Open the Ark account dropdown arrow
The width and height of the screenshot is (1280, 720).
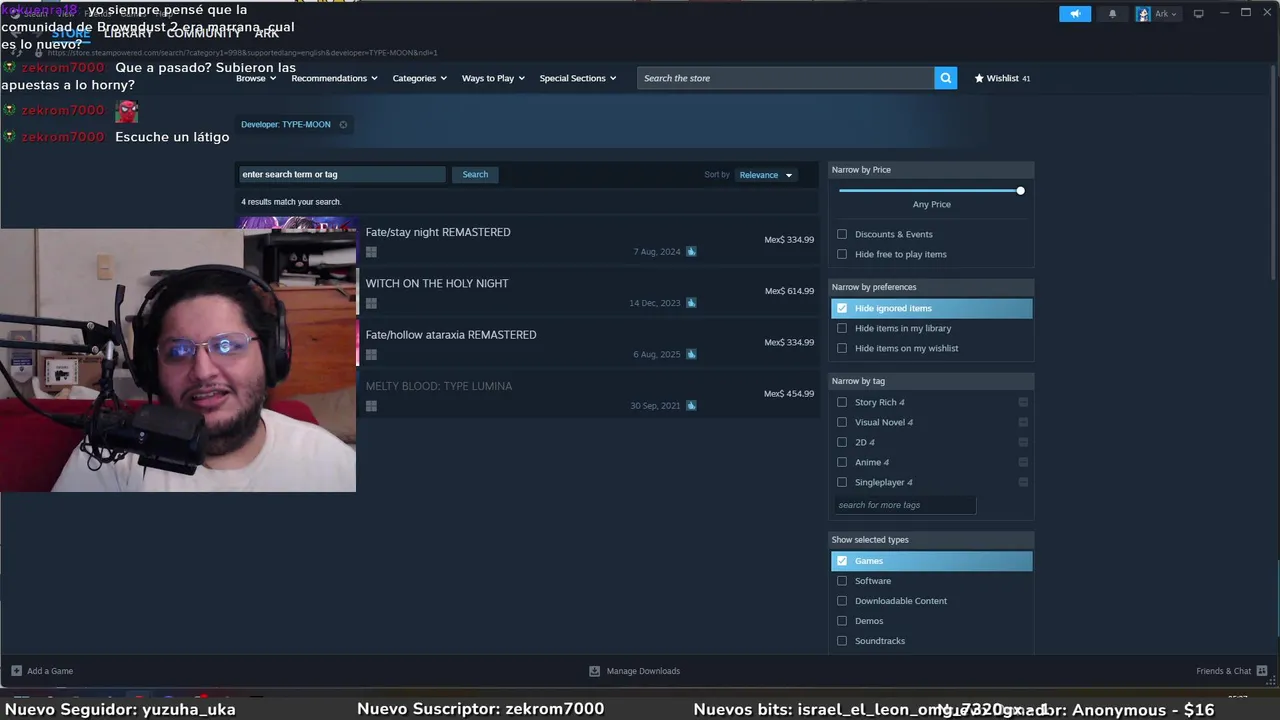[1173, 14]
